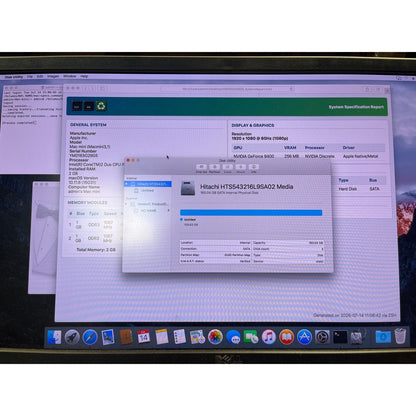
Task: Open Messages bubble icon in Dock
Action: tap(233, 337)
